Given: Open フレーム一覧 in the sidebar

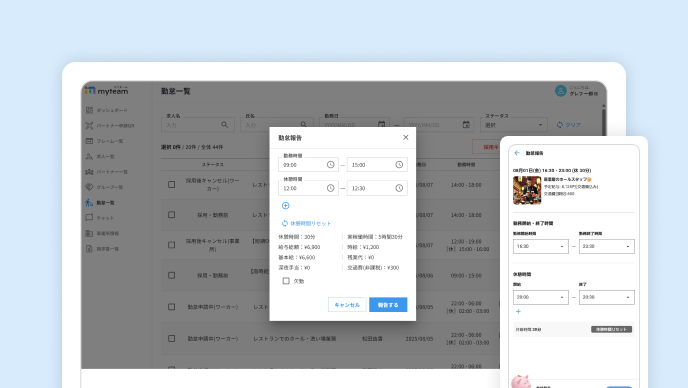Looking at the screenshot, I should (x=104, y=141).
